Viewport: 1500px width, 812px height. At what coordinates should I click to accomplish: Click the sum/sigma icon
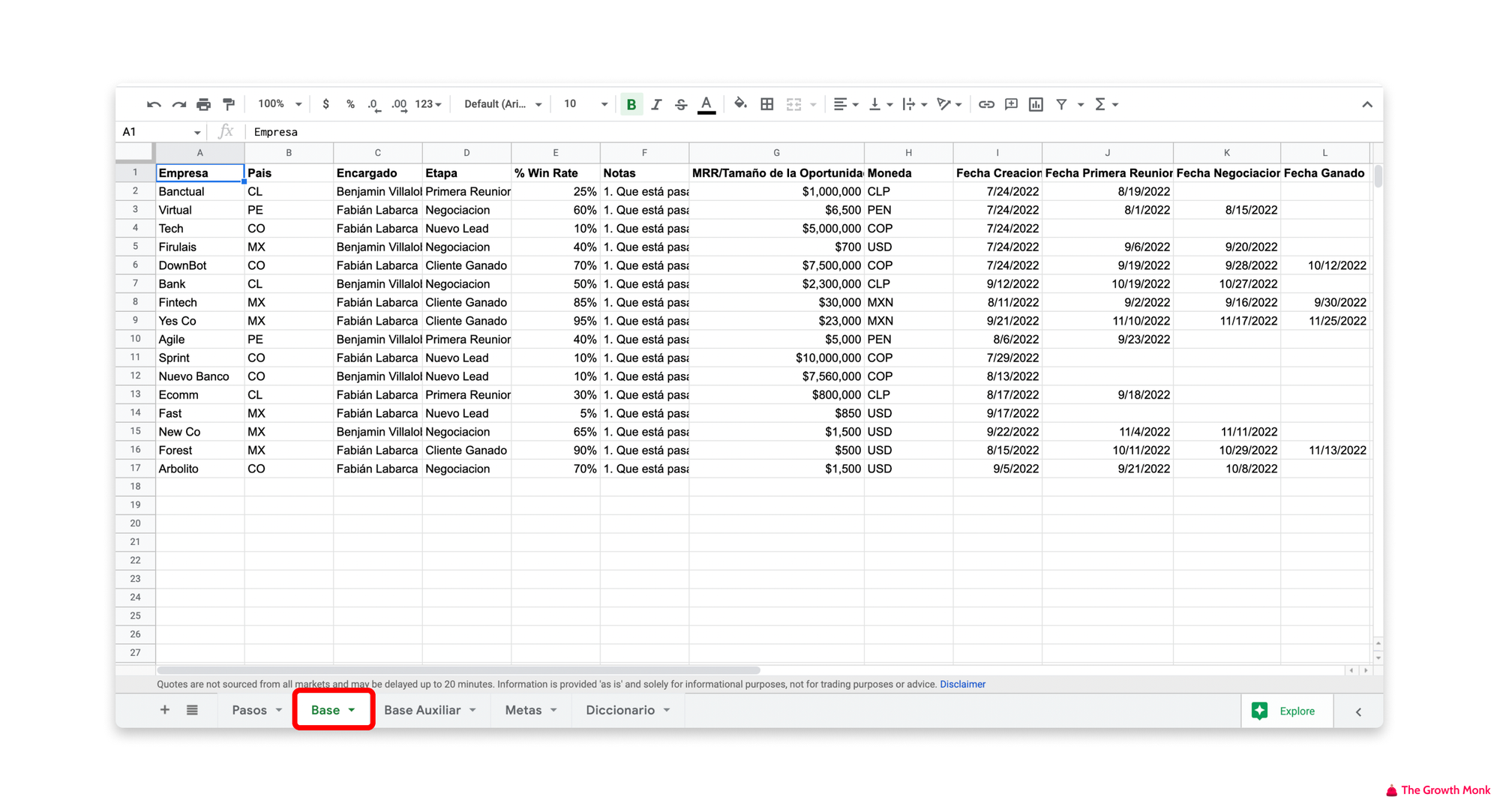coord(1103,105)
